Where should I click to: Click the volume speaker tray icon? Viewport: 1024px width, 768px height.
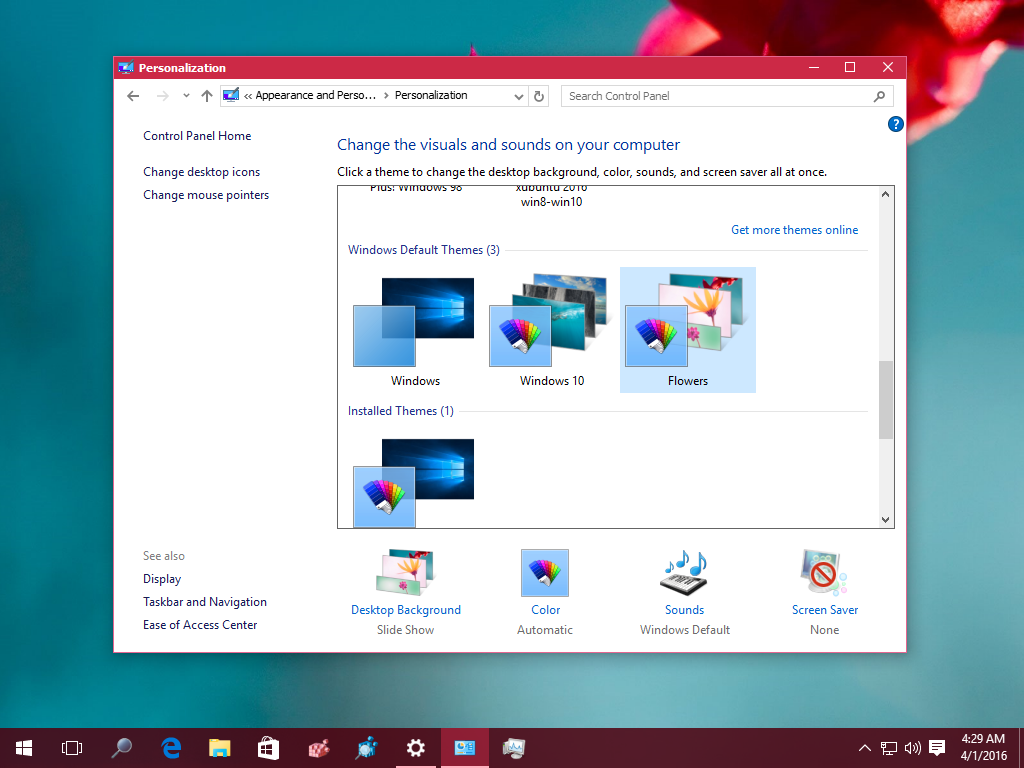click(912, 748)
